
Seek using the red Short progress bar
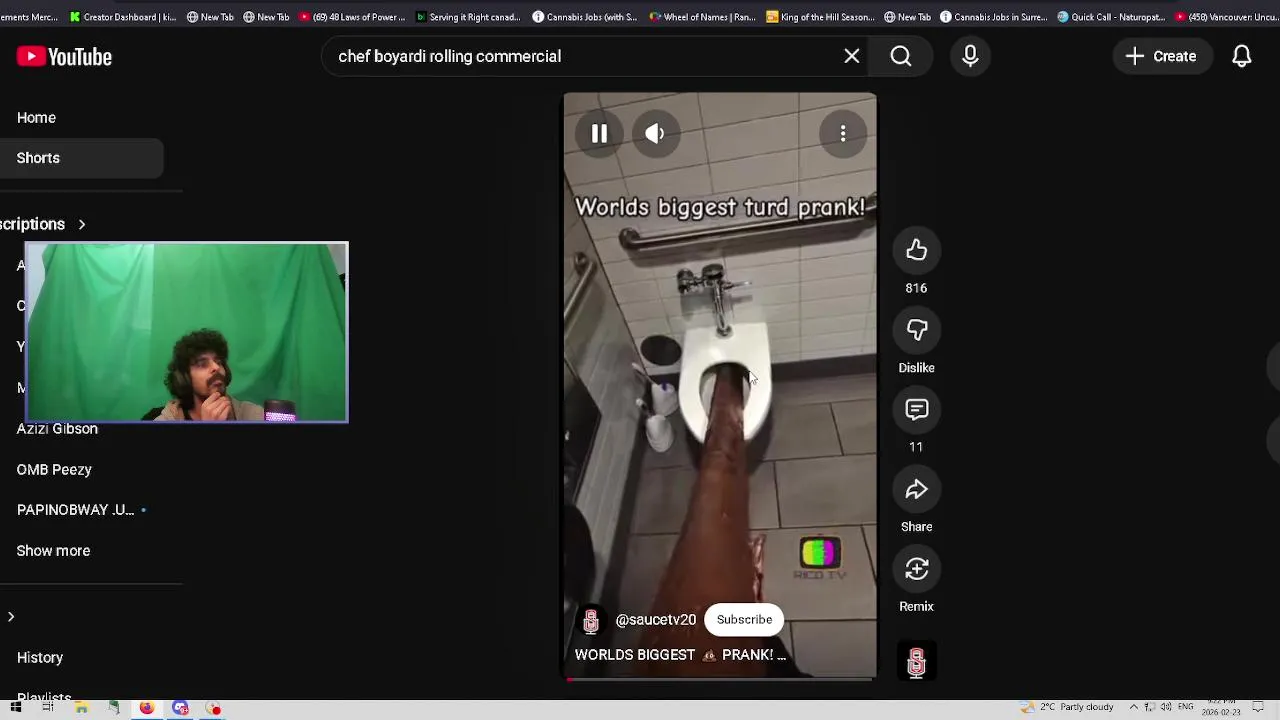click(720, 679)
